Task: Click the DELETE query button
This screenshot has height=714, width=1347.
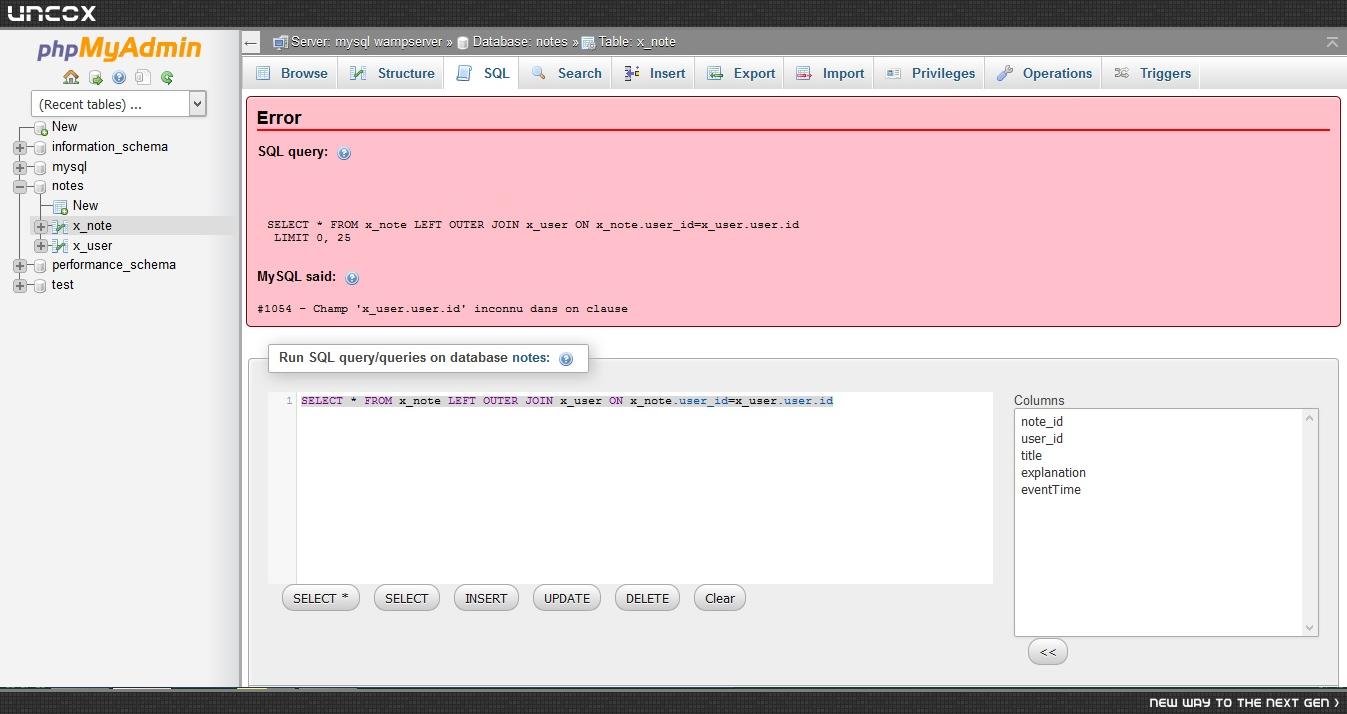Action: 647,598
